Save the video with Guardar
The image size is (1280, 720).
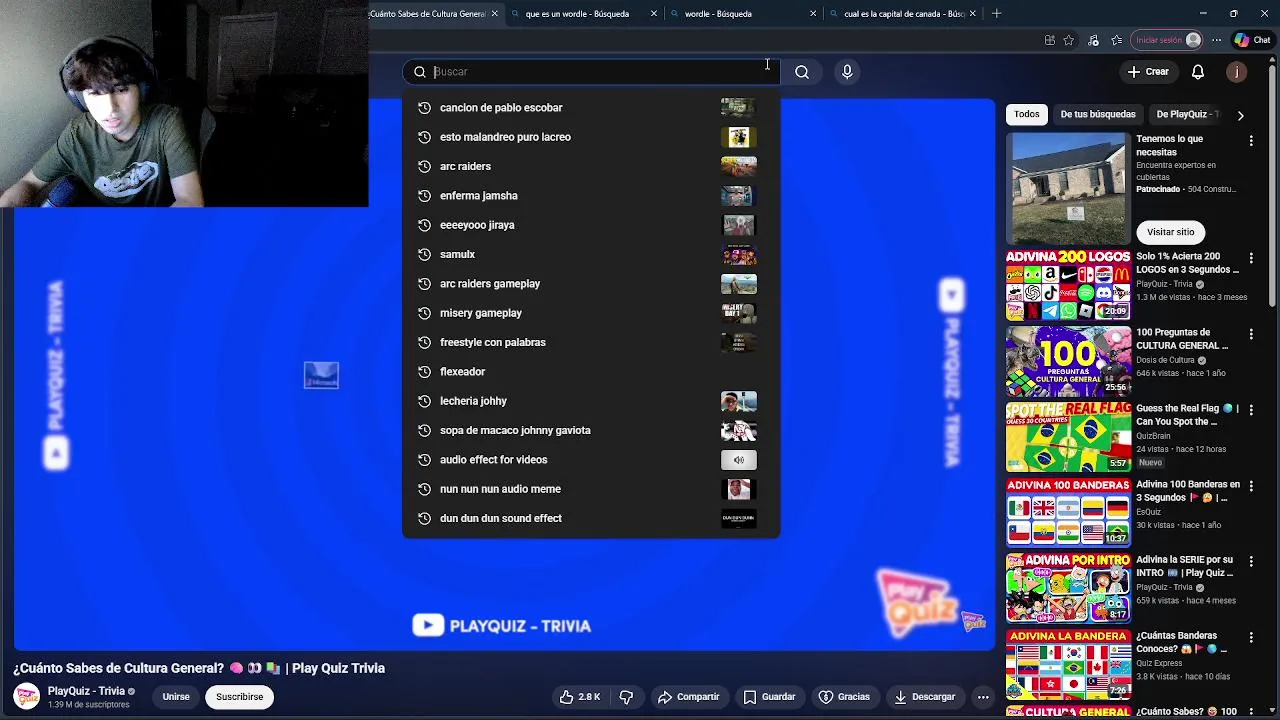769,697
